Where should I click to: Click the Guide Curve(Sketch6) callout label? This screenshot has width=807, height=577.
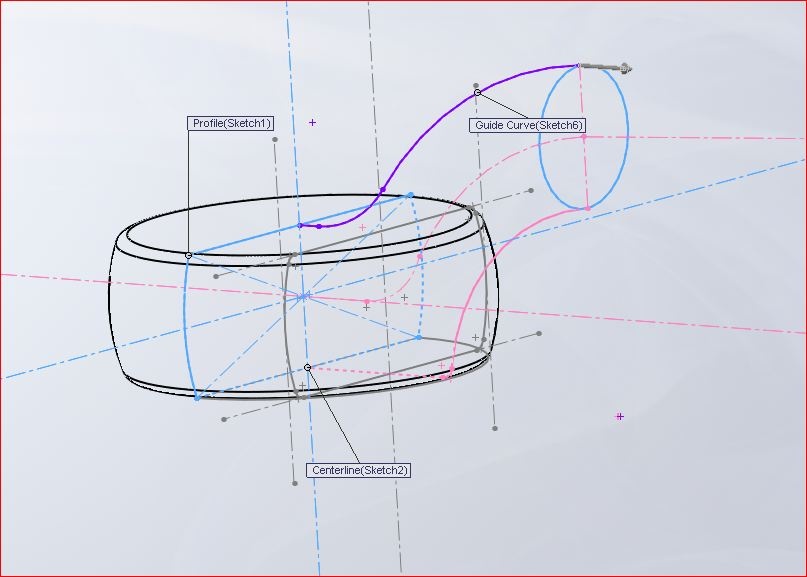click(528, 125)
